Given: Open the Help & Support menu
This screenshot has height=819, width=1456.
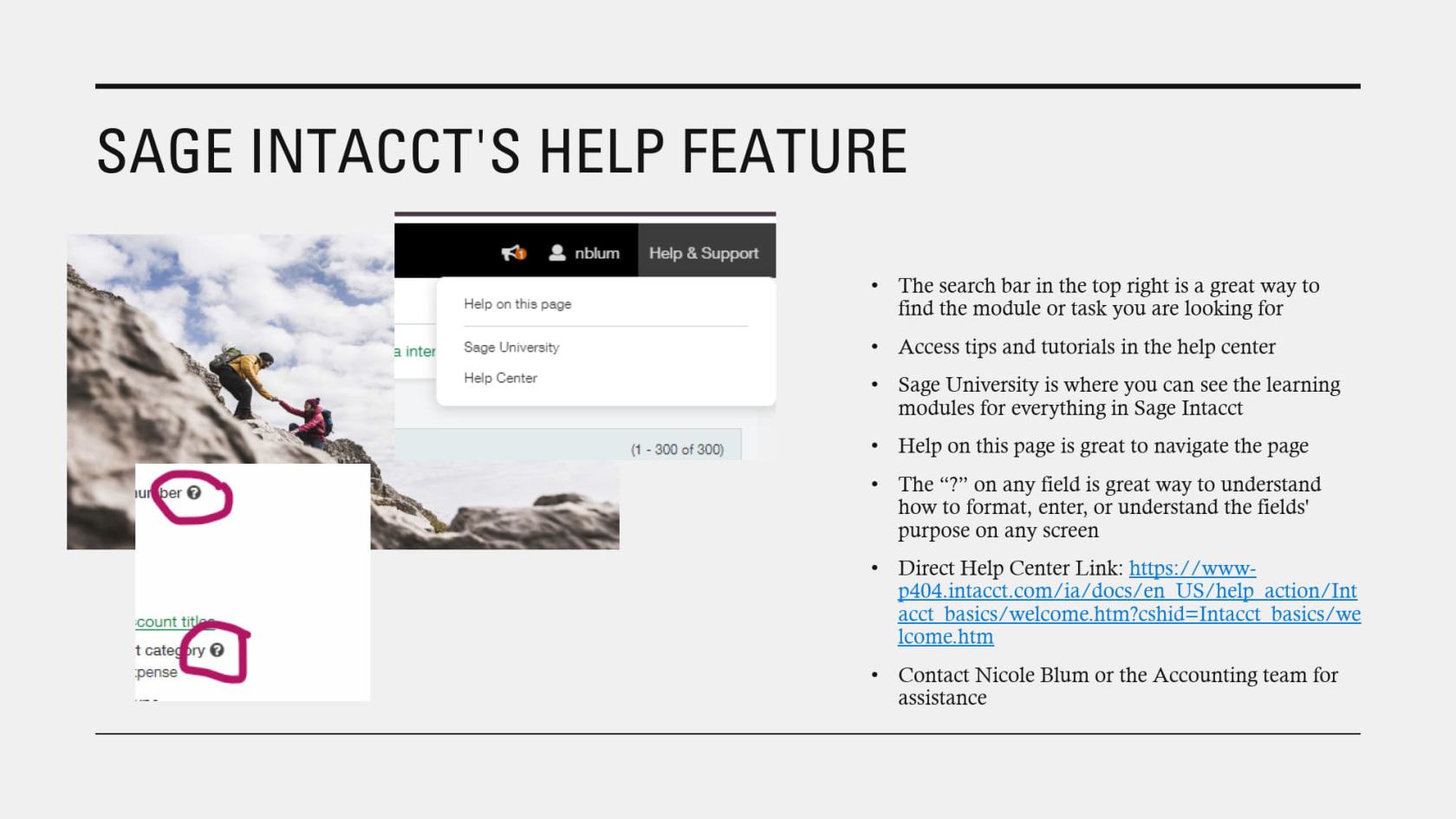Looking at the screenshot, I should point(704,253).
